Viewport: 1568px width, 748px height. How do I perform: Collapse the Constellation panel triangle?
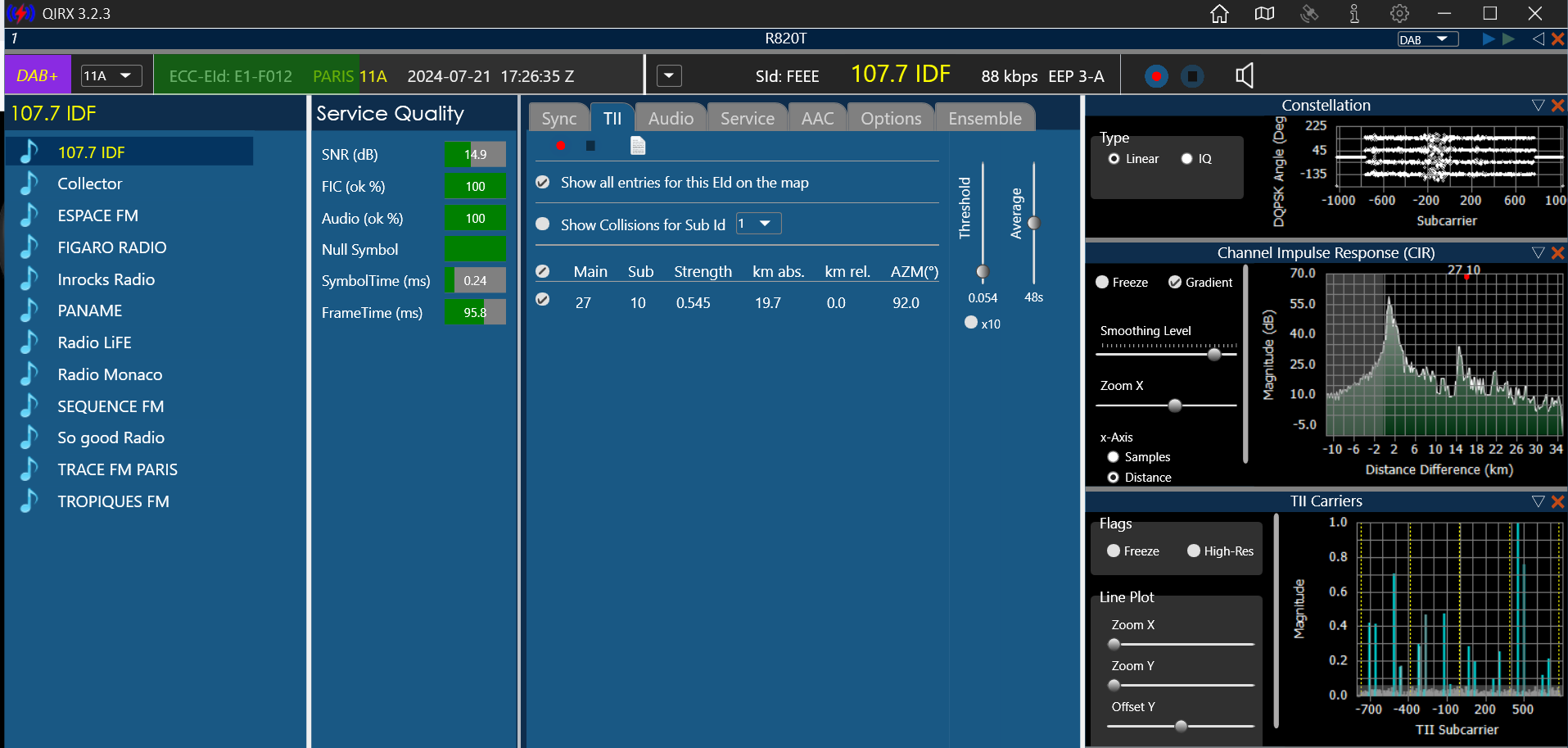pos(1538,105)
